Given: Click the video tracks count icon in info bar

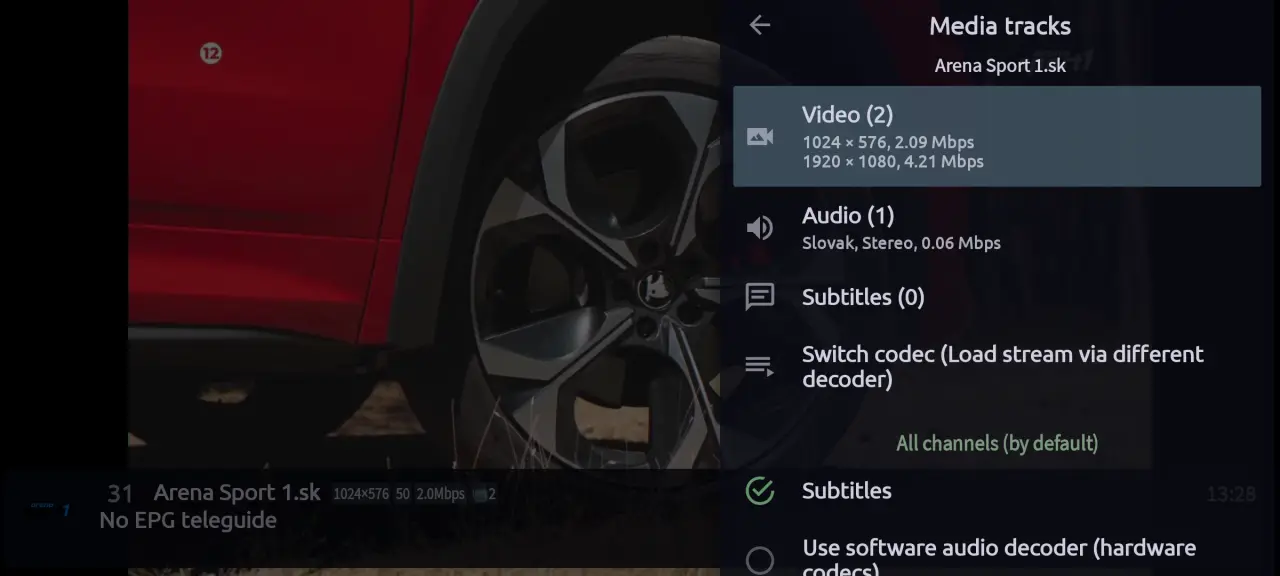Looking at the screenshot, I should (485, 494).
